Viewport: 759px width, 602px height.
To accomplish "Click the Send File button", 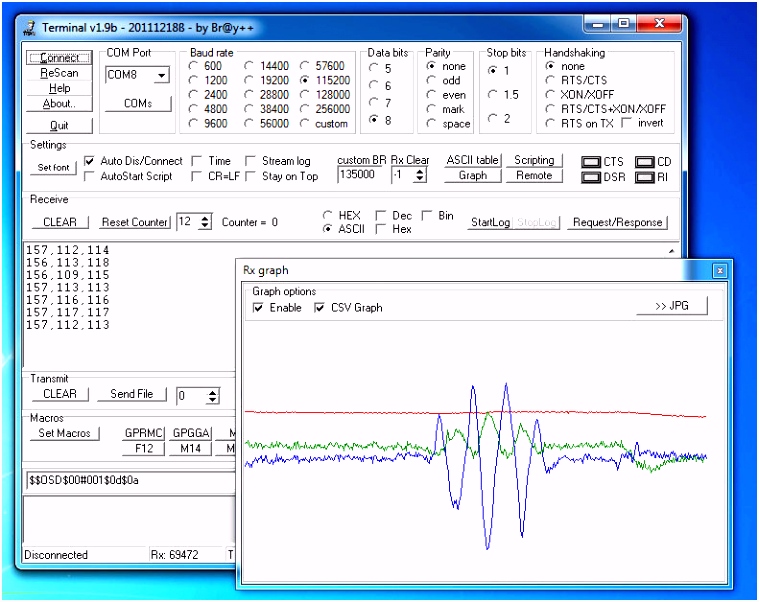I will [x=132, y=394].
